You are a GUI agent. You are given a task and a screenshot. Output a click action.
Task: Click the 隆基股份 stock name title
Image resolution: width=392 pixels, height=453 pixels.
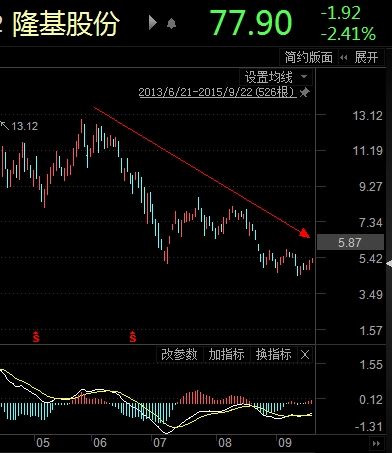pos(66,23)
